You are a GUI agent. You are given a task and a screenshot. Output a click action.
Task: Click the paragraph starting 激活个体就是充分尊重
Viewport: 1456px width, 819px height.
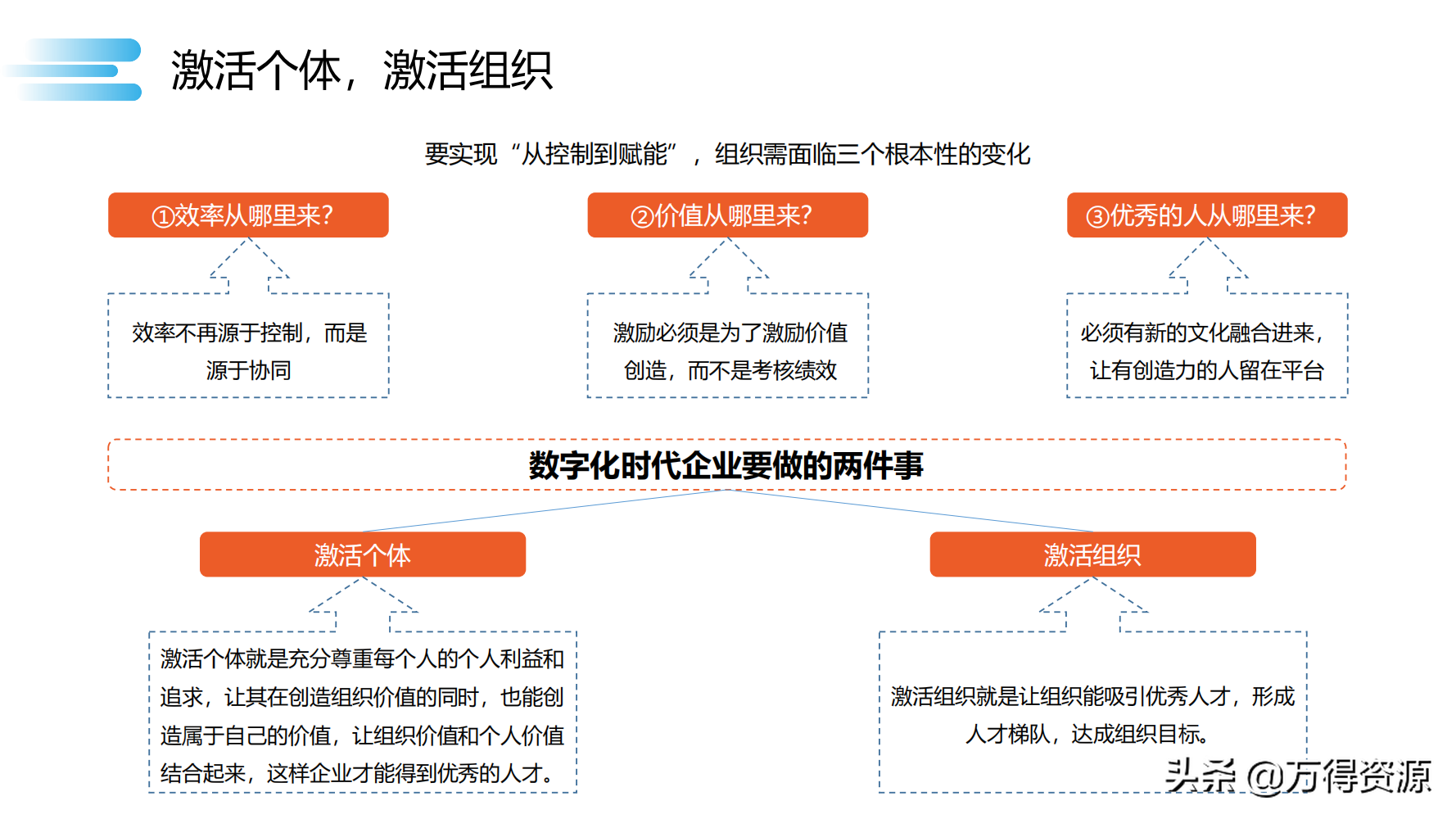[x=363, y=716]
